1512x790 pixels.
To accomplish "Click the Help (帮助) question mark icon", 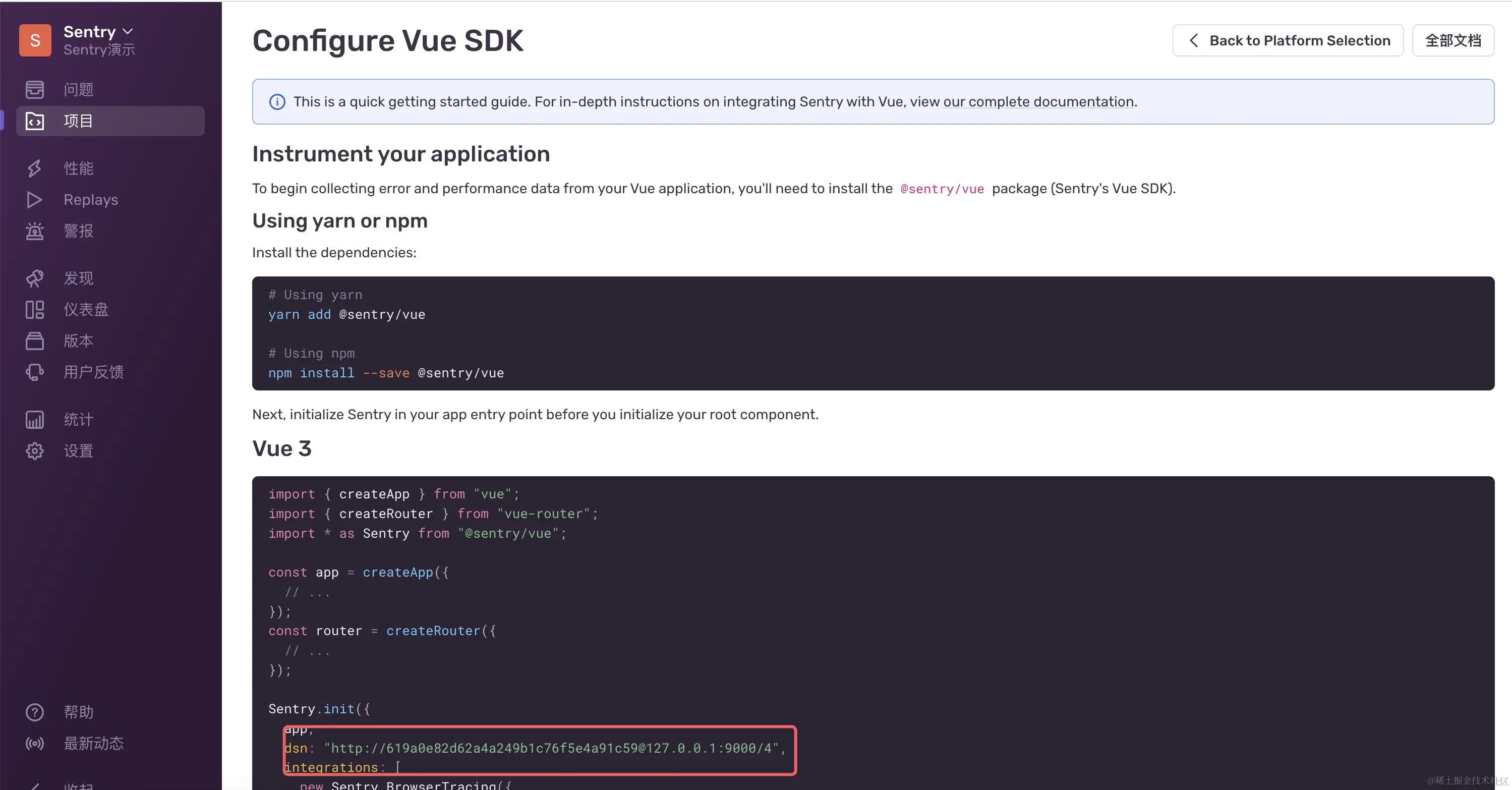I will (x=35, y=712).
